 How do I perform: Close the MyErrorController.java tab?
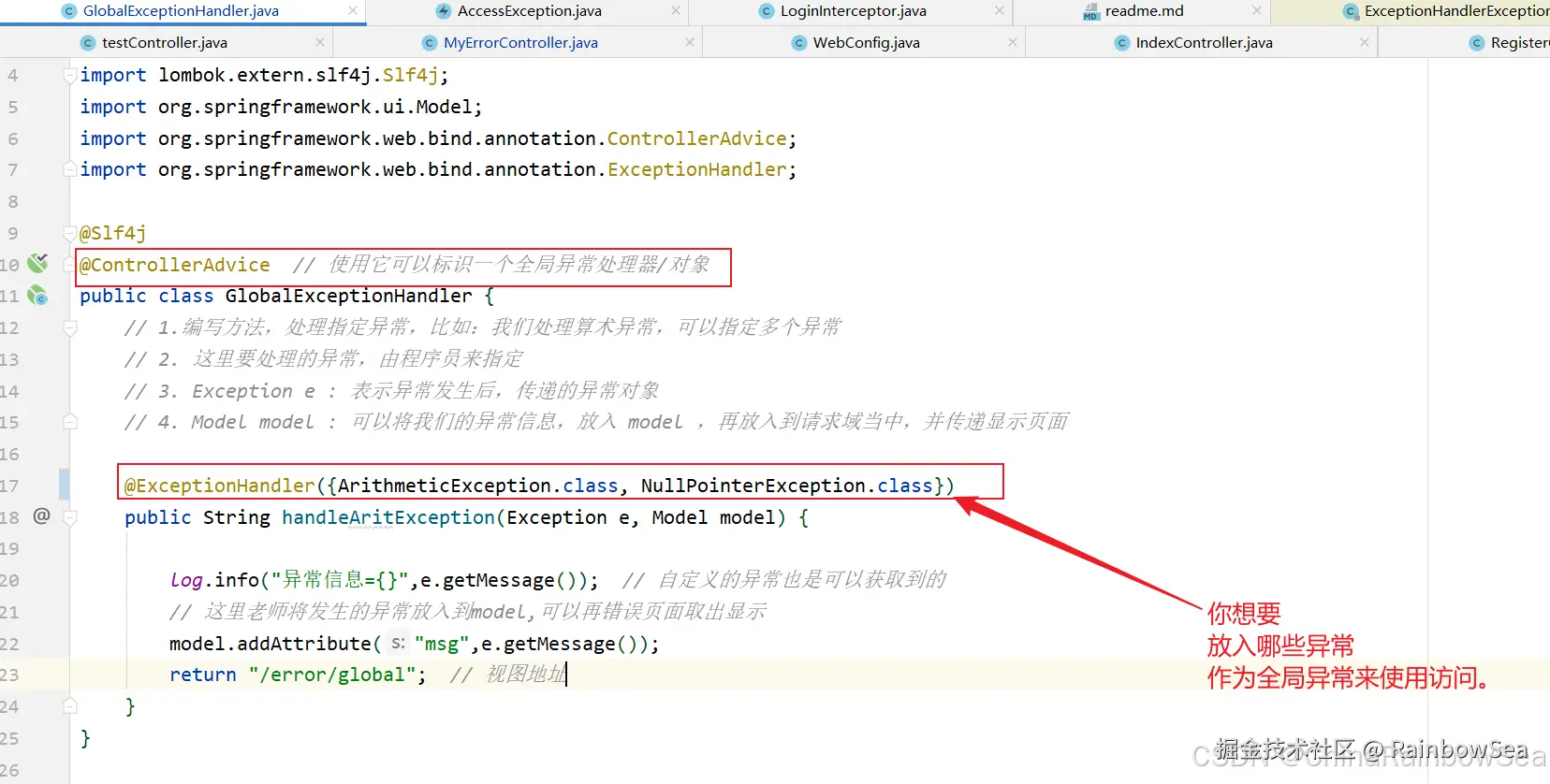tap(690, 43)
